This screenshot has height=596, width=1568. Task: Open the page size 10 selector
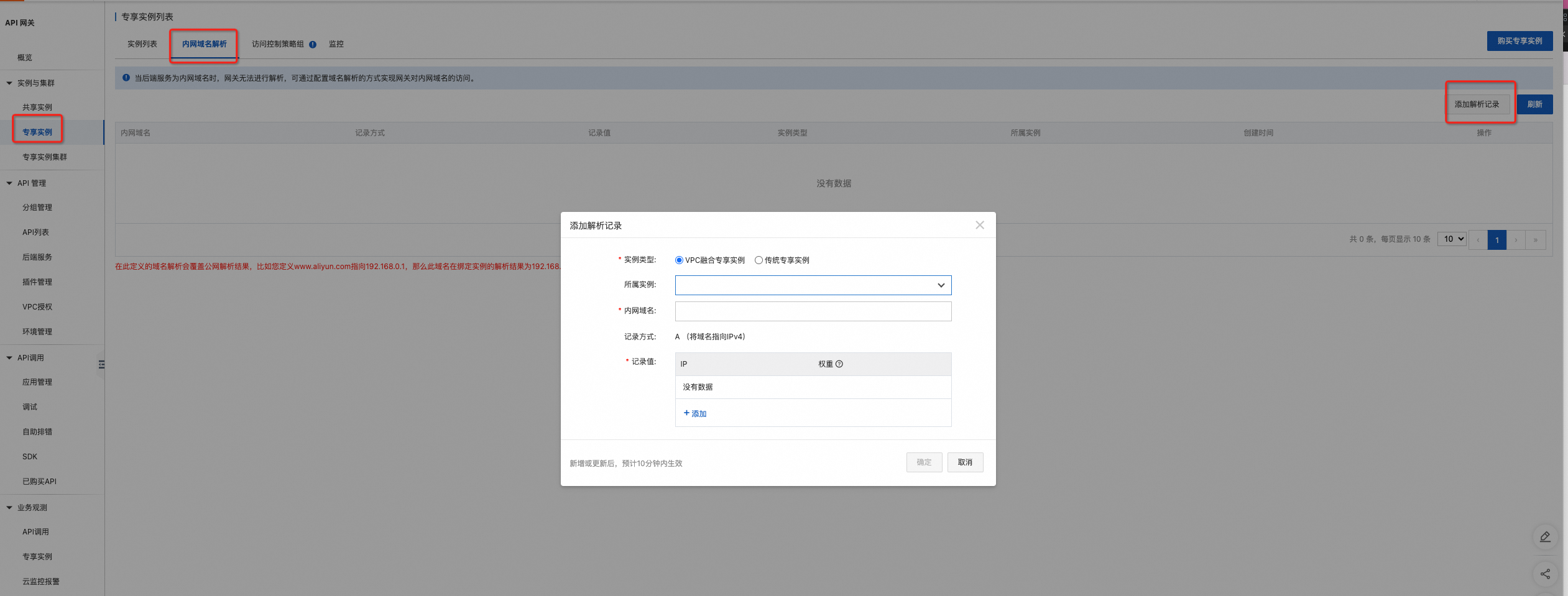click(x=1452, y=239)
